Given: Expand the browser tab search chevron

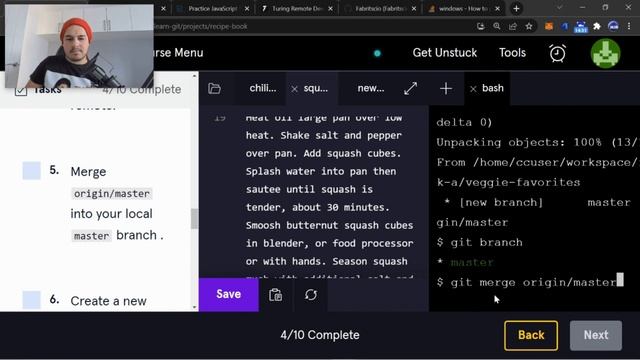Looking at the screenshot, I should pyautogui.click(x=559, y=8).
